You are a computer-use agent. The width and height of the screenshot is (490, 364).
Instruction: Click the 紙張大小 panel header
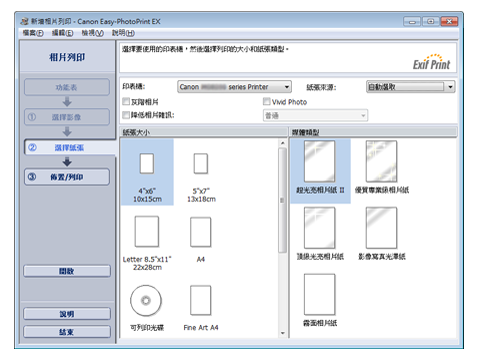tap(203, 132)
